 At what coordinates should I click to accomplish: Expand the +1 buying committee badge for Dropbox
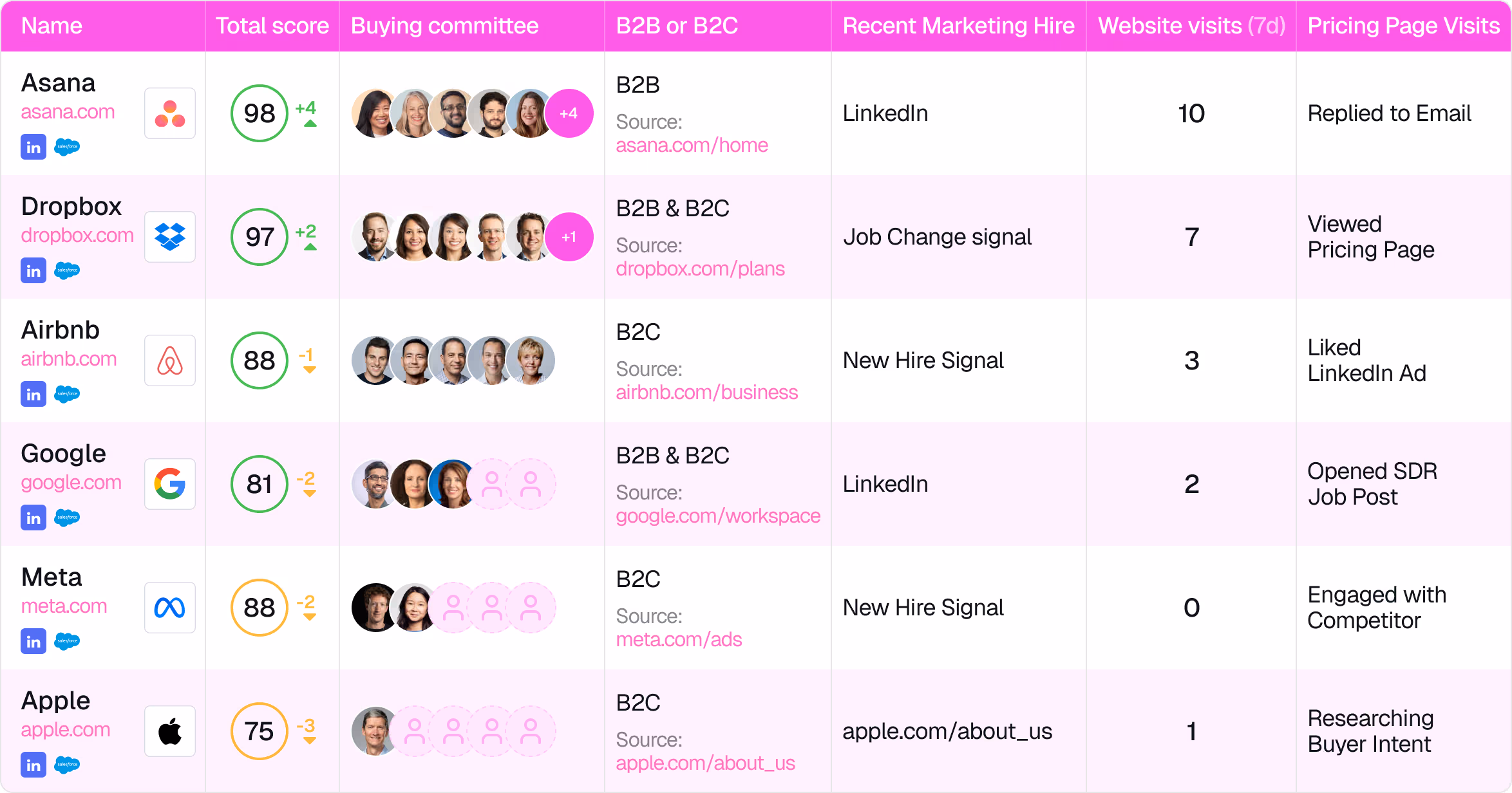tap(569, 236)
